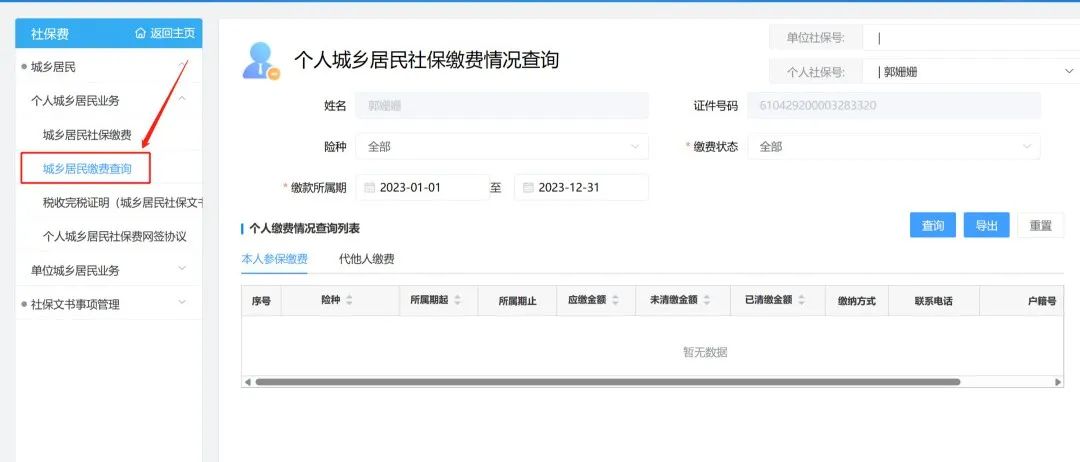Switch to the 代他人缴费 tab

pyautogui.click(x=366, y=259)
